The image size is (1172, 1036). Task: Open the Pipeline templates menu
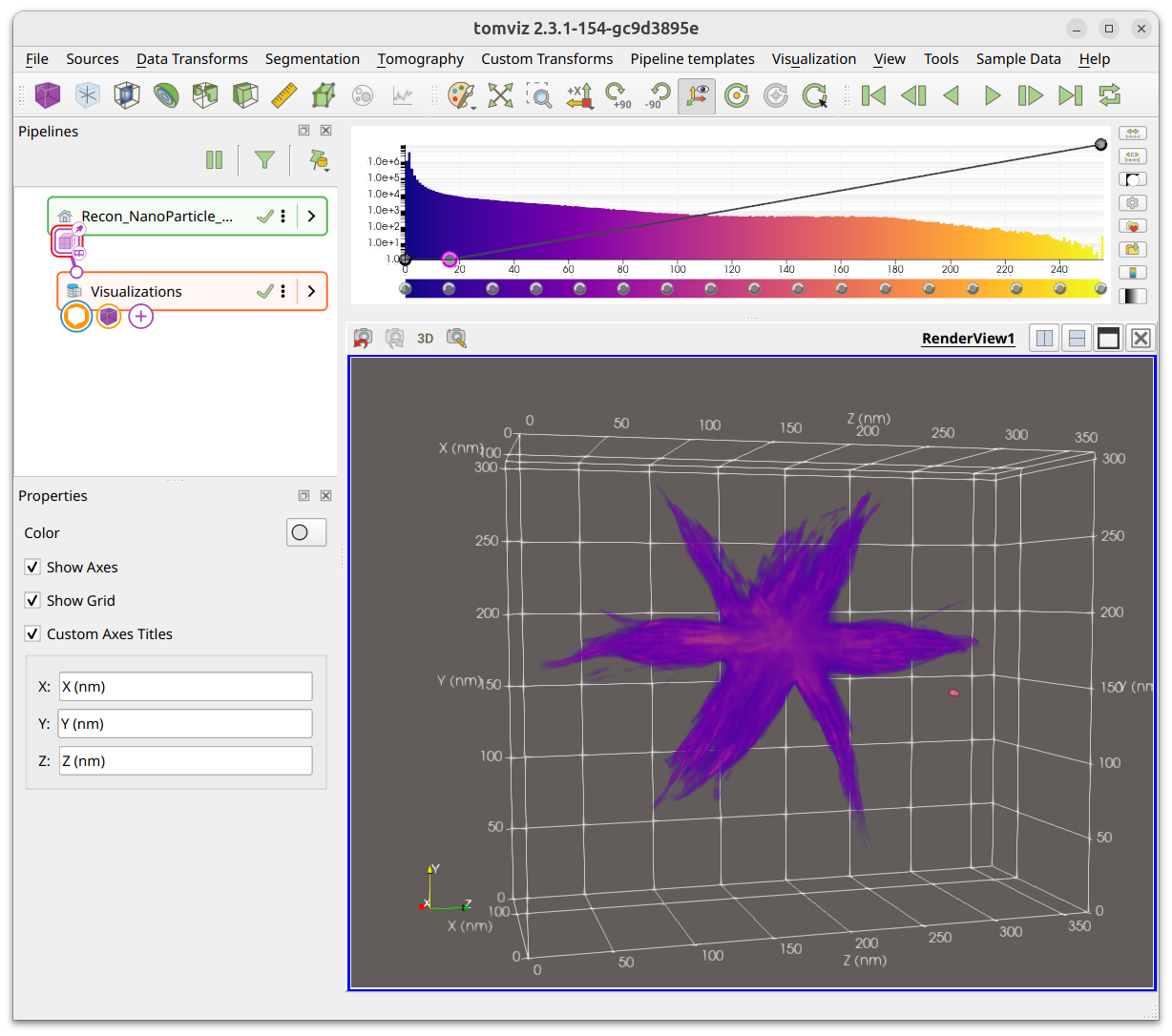692,59
